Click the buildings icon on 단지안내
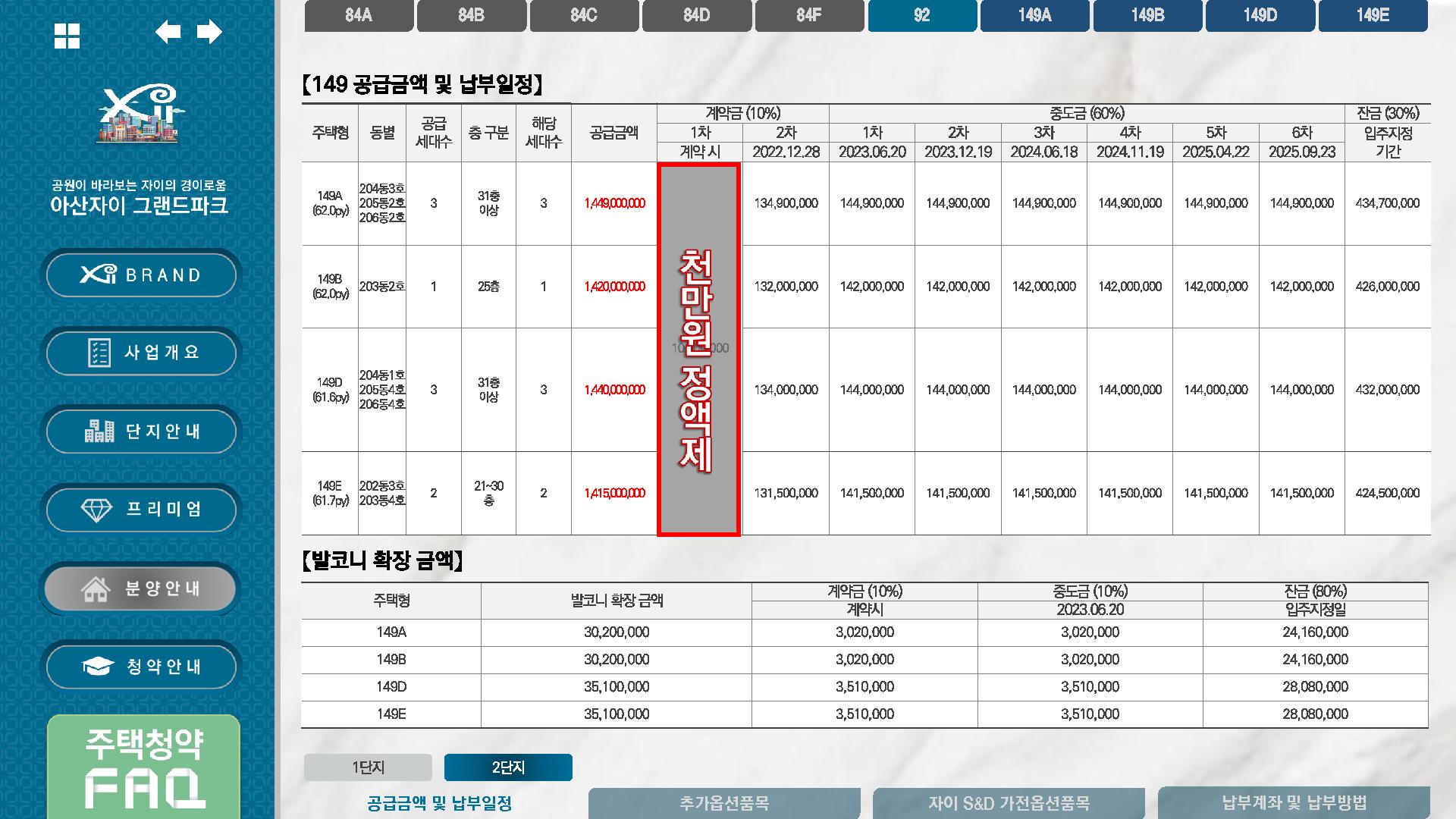 (x=99, y=431)
